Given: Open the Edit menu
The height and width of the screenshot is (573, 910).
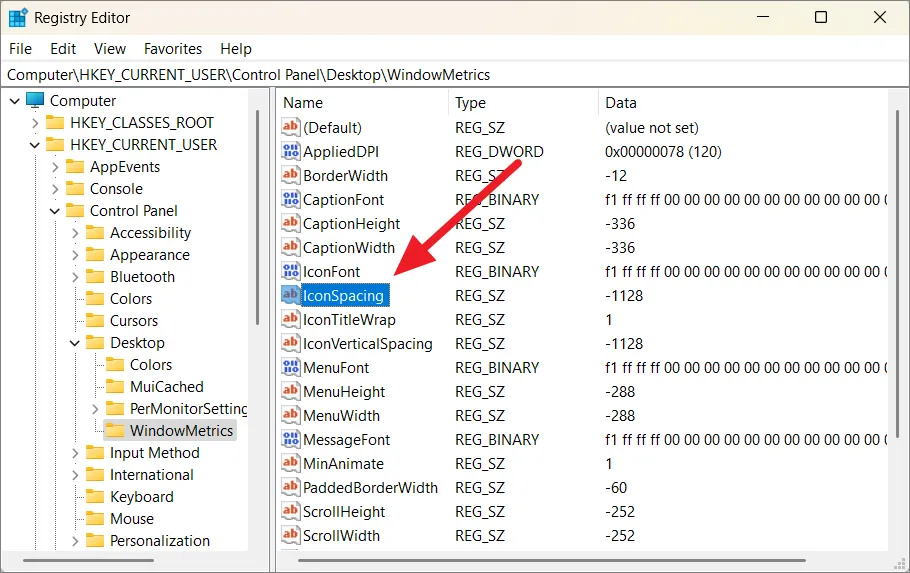Looking at the screenshot, I should pyautogui.click(x=63, y=48).
